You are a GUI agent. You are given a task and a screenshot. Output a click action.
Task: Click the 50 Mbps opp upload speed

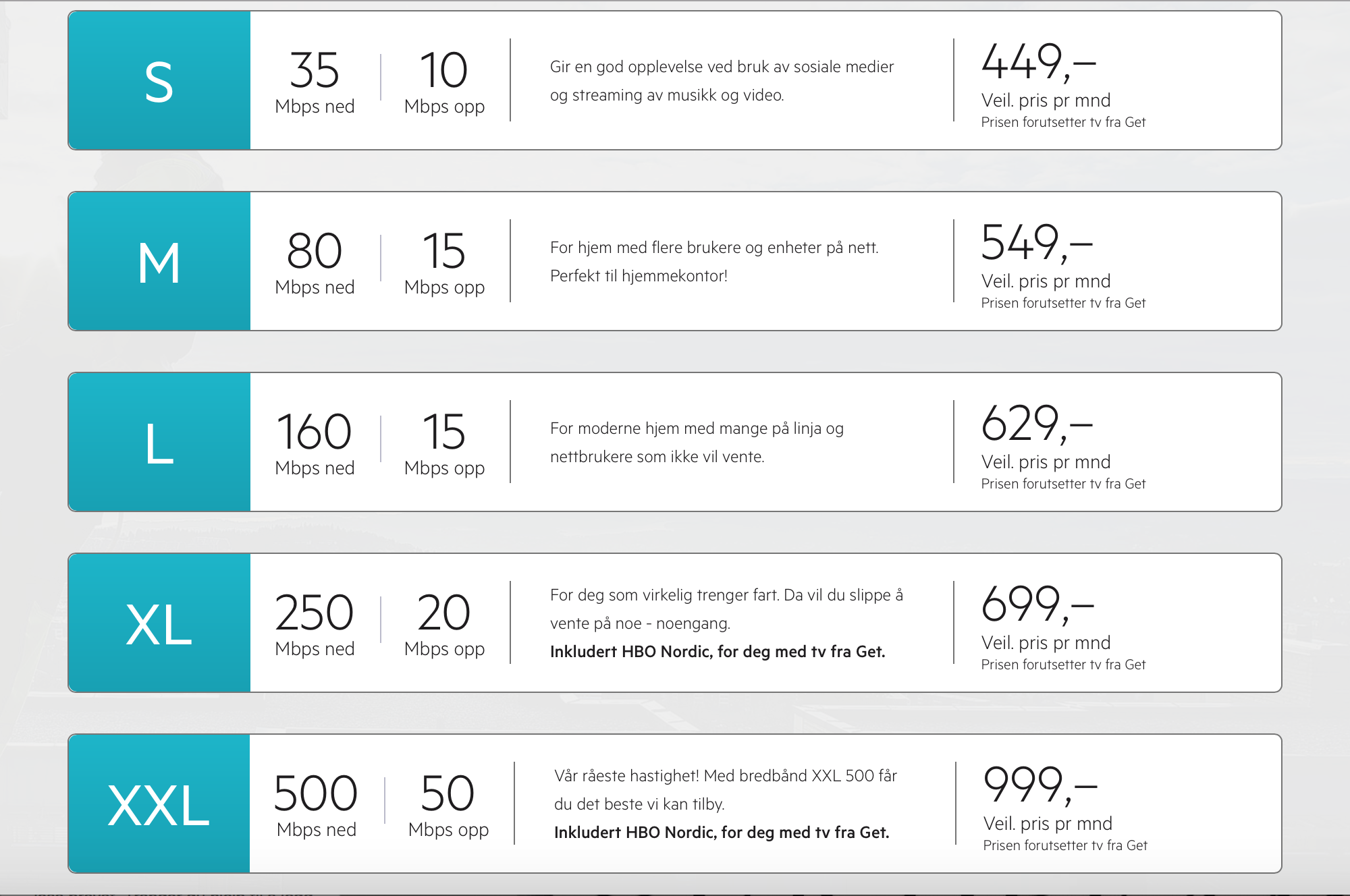pos(448,806)
